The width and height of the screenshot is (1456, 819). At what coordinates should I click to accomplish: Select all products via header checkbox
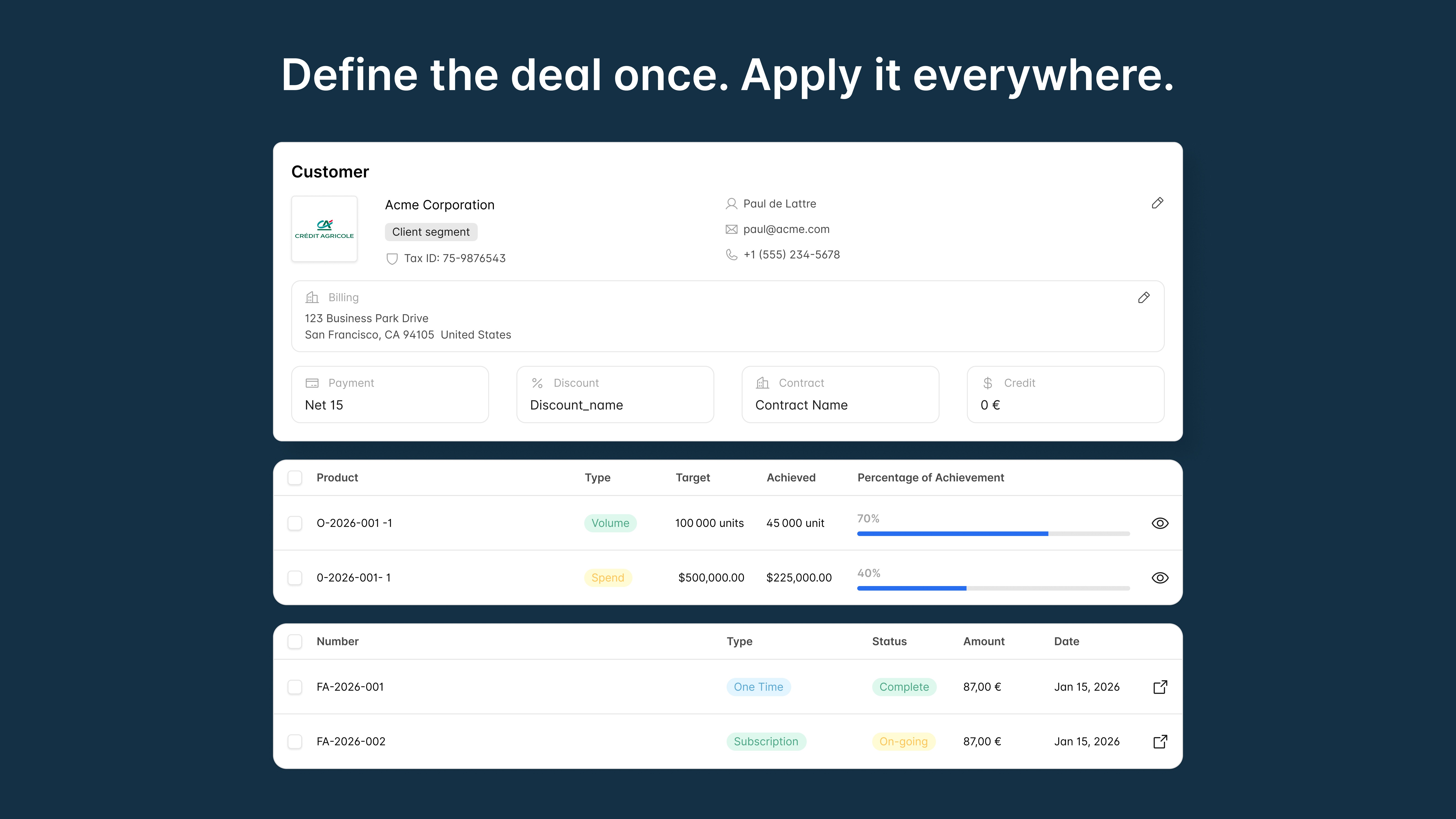click(295, 478)
